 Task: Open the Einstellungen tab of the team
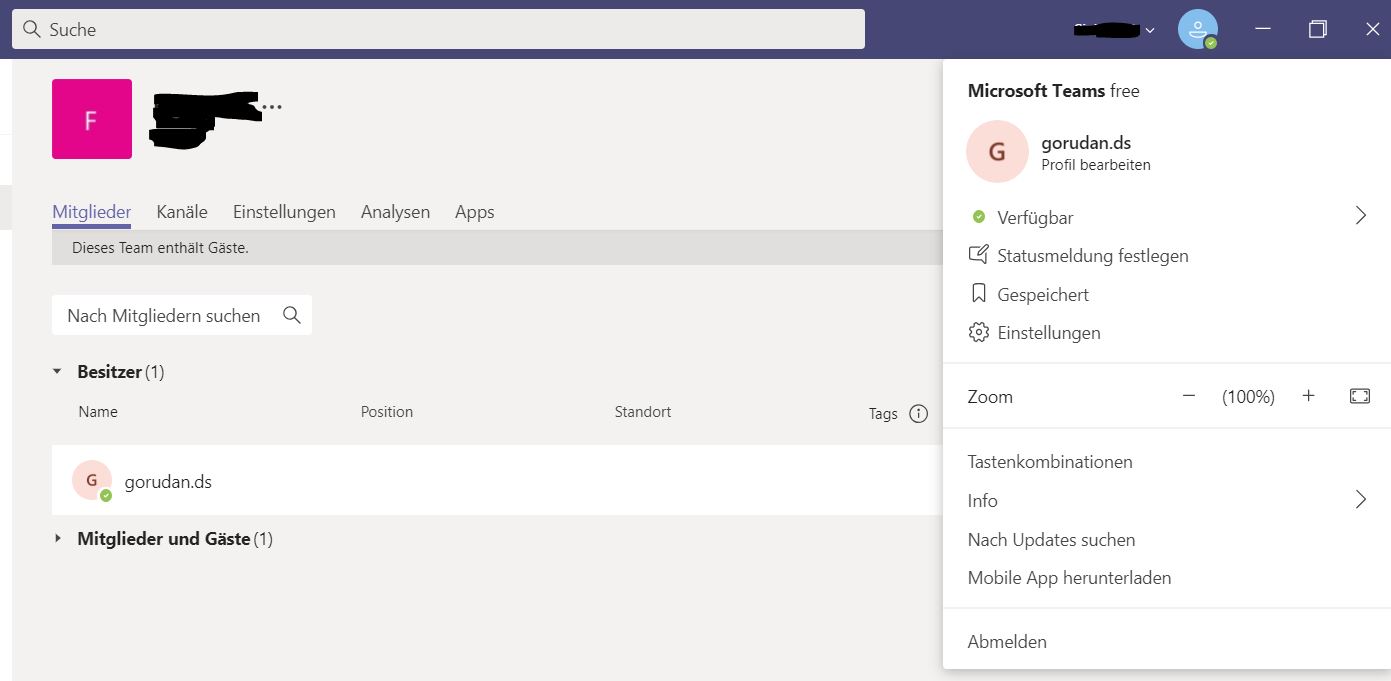(x=284, y=212)
